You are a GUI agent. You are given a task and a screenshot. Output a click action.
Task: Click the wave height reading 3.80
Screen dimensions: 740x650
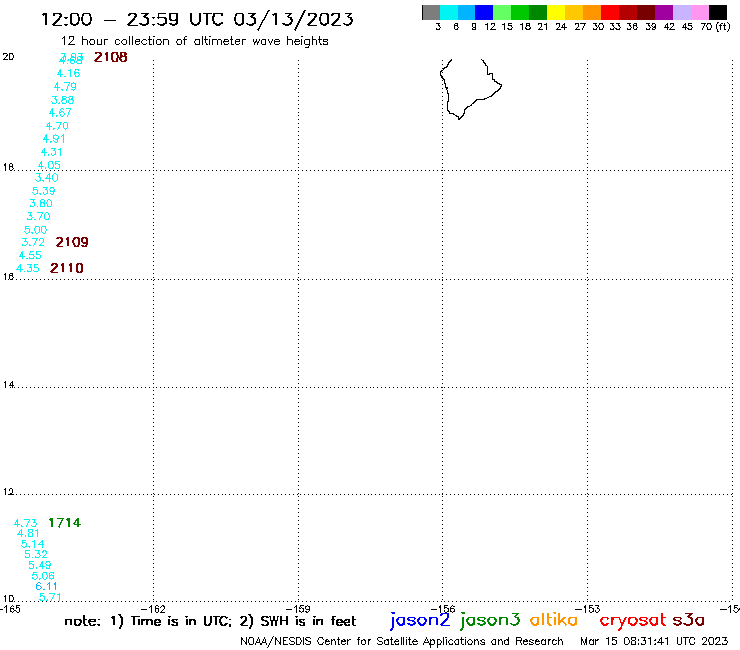pyautogui.click(x=41, y=203)
